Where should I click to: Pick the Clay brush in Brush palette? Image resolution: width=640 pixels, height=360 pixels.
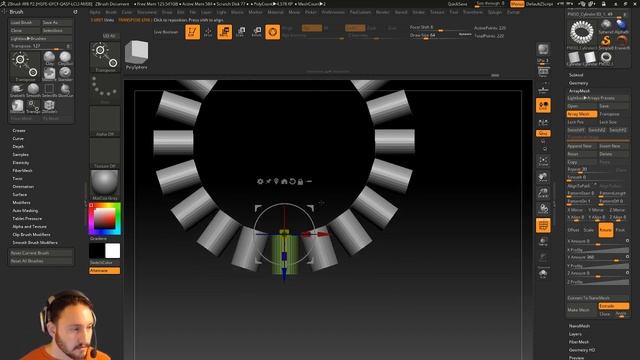click(x=49, y=58)
